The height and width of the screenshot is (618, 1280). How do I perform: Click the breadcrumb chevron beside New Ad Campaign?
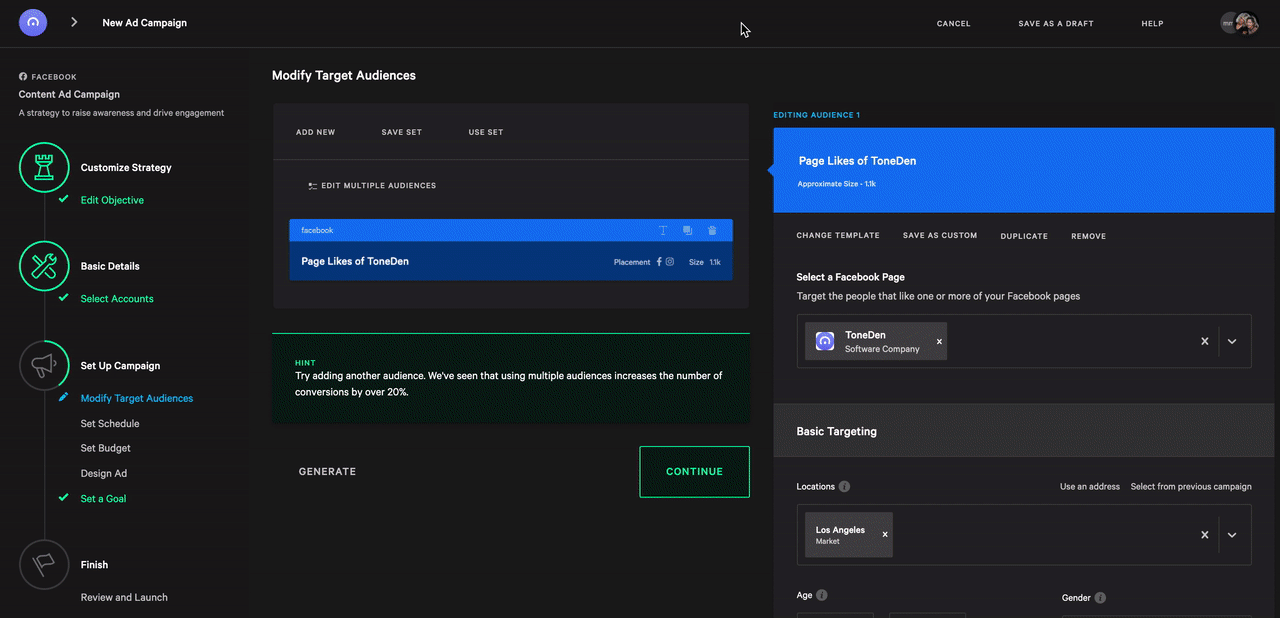point(74,22)
